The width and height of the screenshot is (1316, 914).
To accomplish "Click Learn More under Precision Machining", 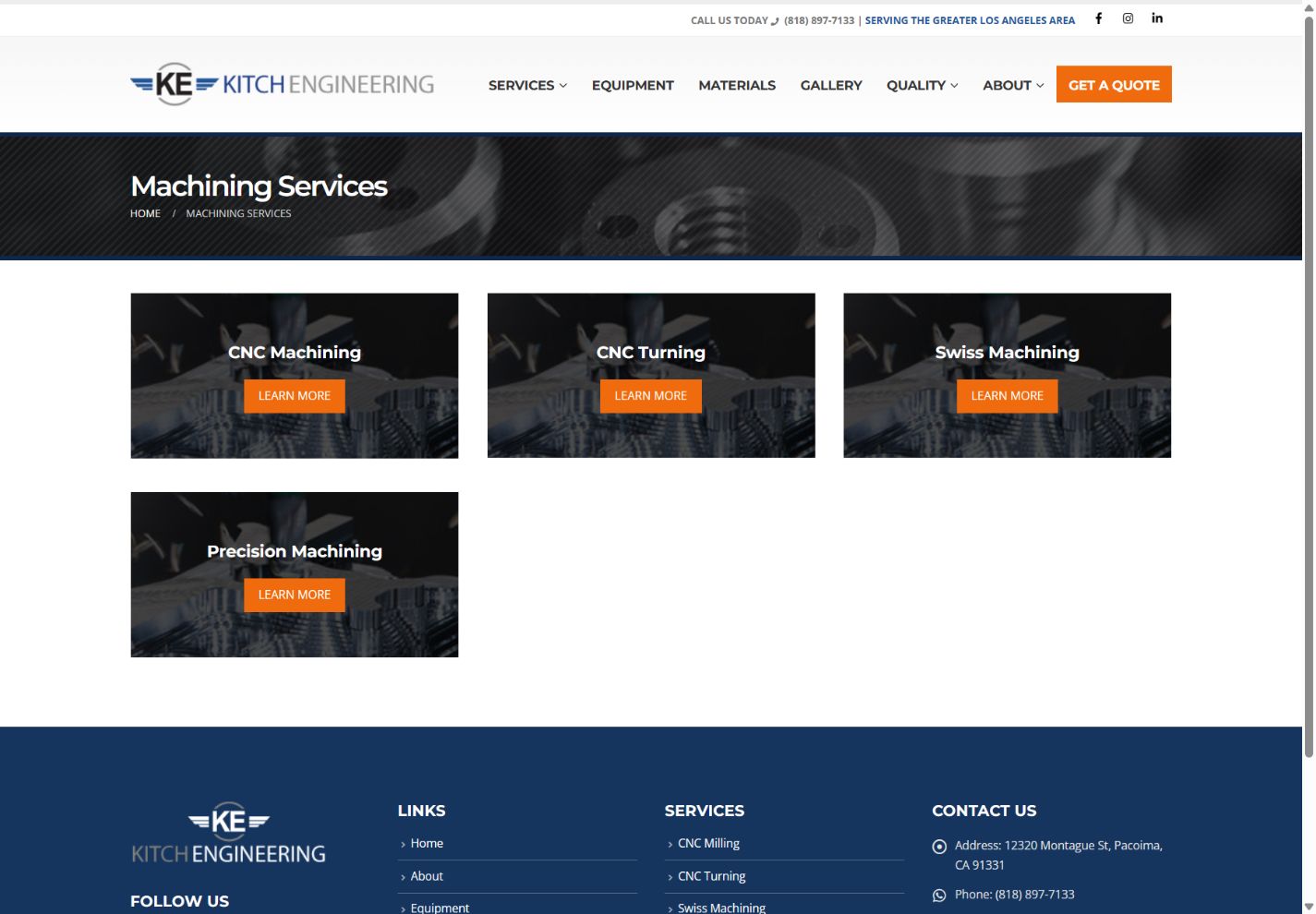I will coord(295,595).
